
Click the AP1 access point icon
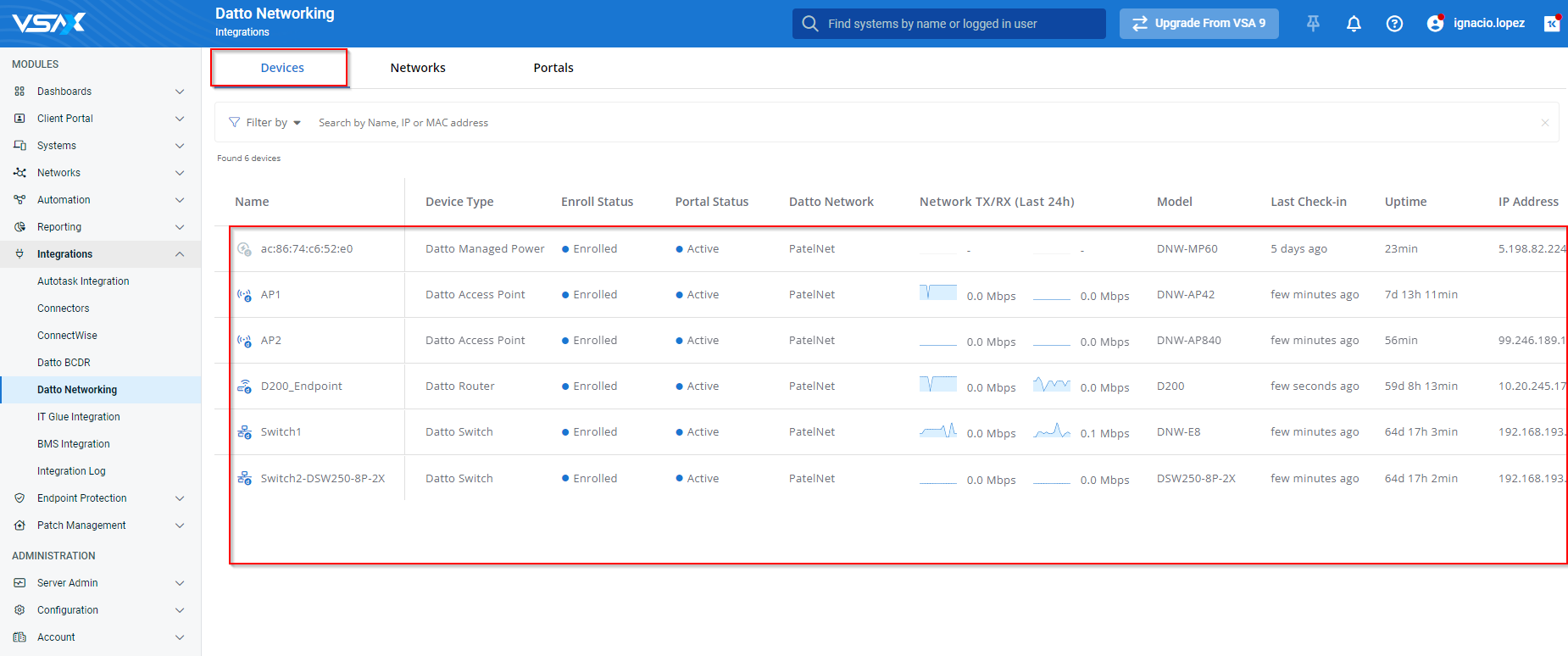[x=244, y=295]
